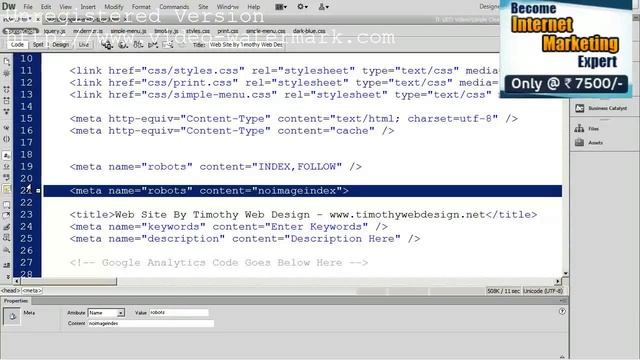The image size is (640, 360).
Task: Open the Site menu
Action: tap(203, 7)
